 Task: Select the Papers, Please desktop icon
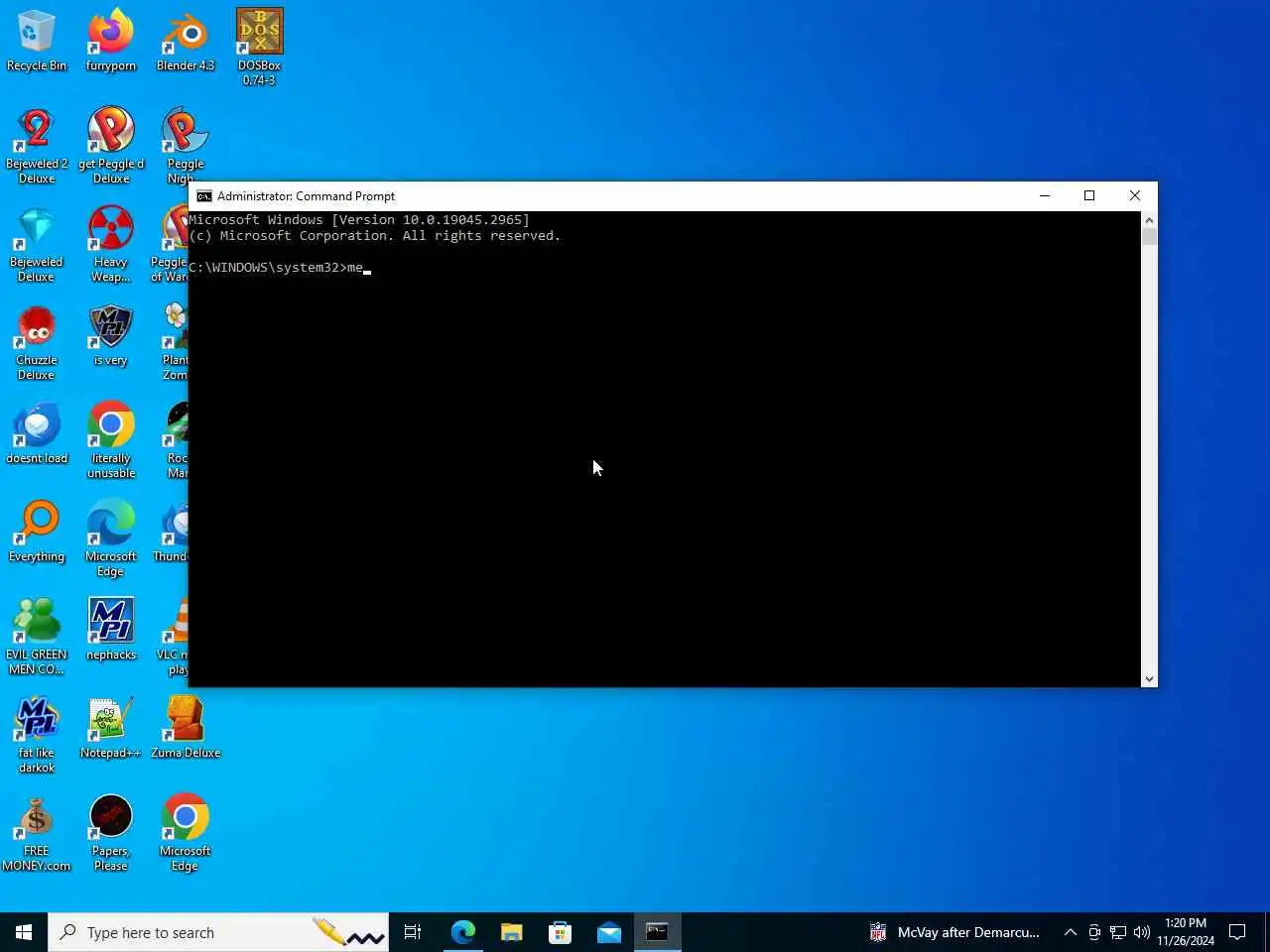[111, 833]
